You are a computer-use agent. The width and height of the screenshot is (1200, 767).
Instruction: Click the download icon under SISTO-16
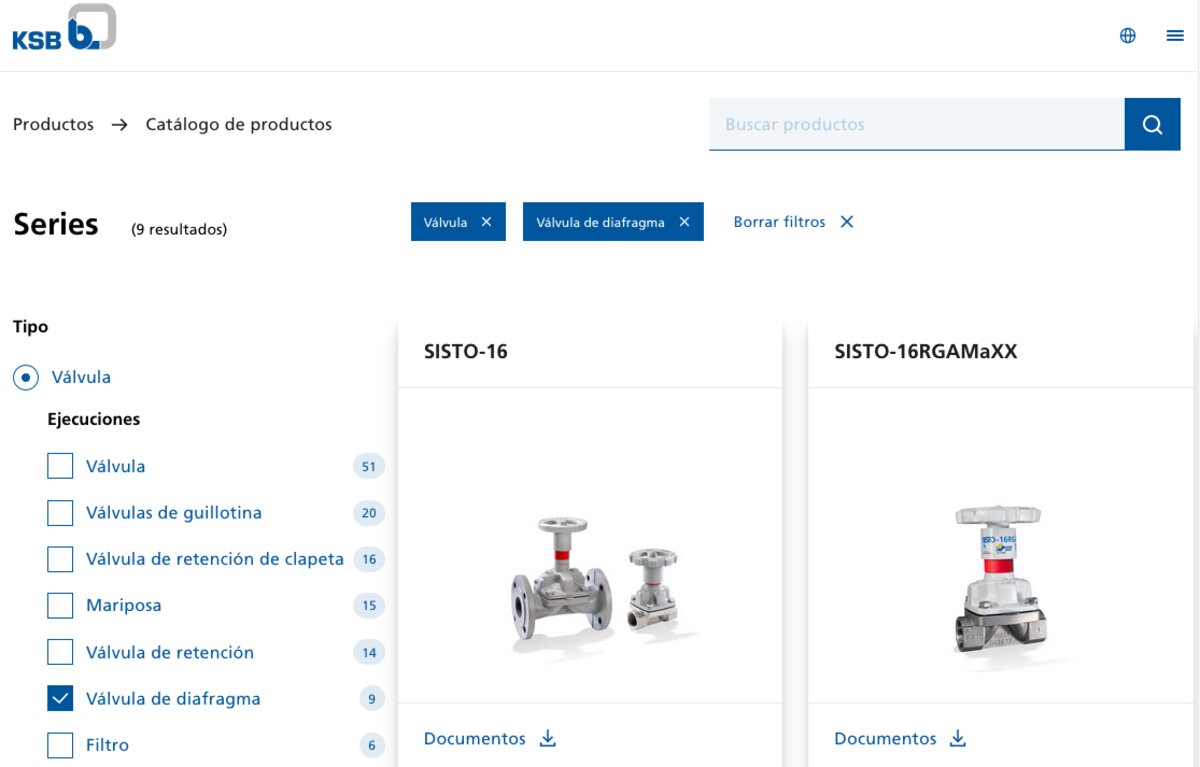coord(547,738)
